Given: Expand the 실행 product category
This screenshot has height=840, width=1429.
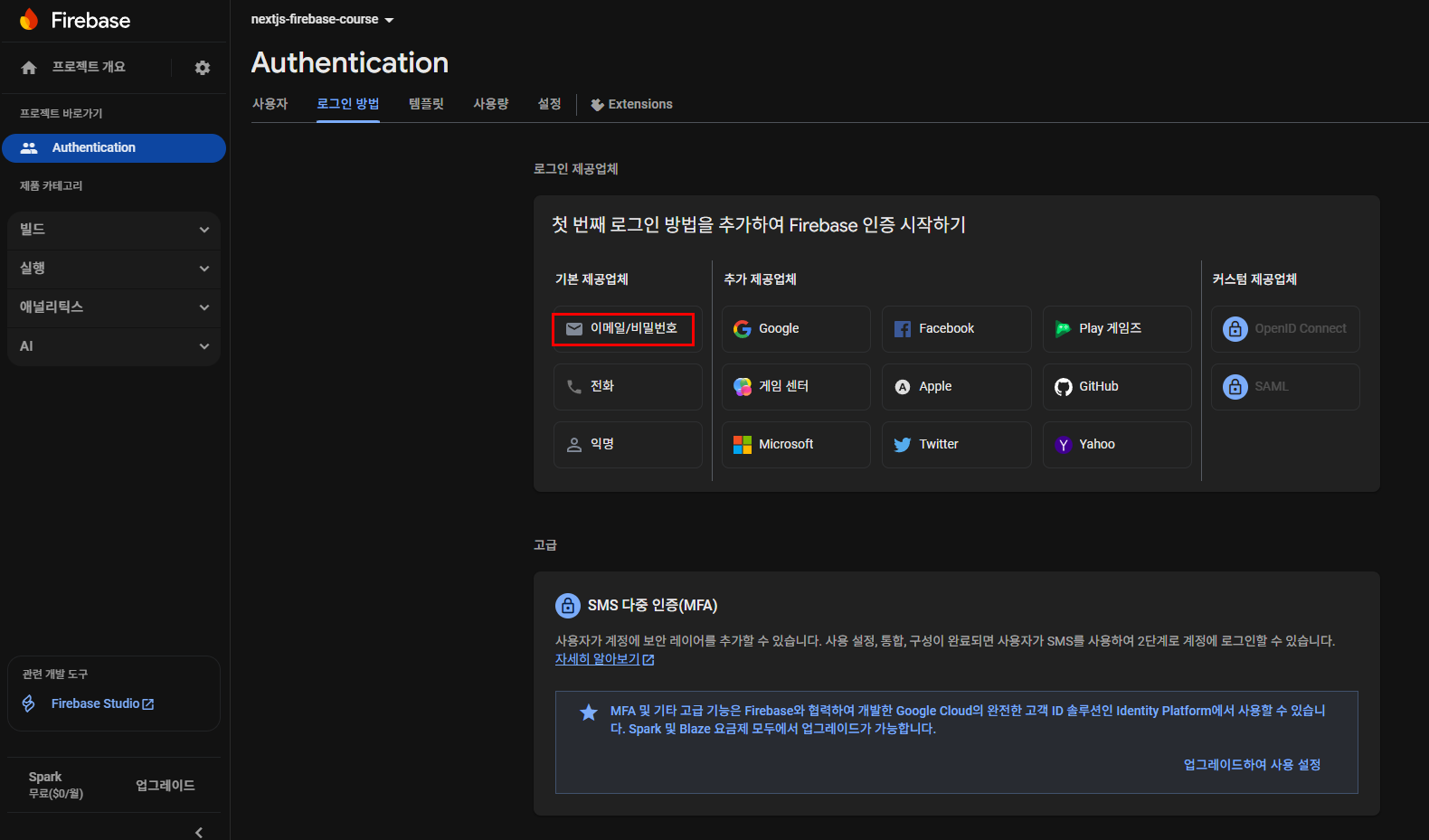Looking at the screenshot, I should [114, 269].
